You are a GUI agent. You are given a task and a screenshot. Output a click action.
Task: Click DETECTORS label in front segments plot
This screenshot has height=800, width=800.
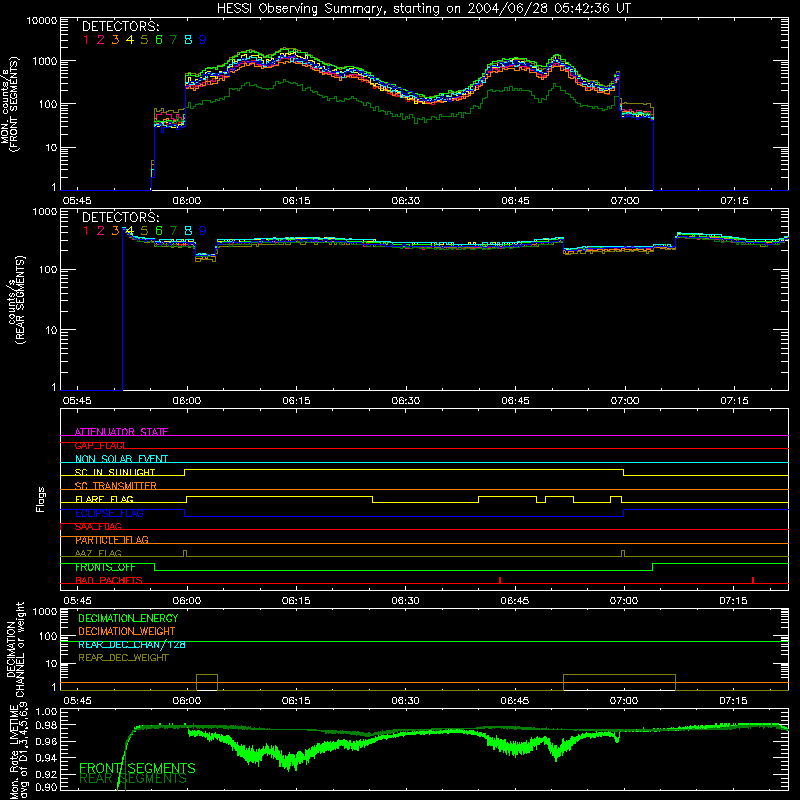[x=120, y=27]
